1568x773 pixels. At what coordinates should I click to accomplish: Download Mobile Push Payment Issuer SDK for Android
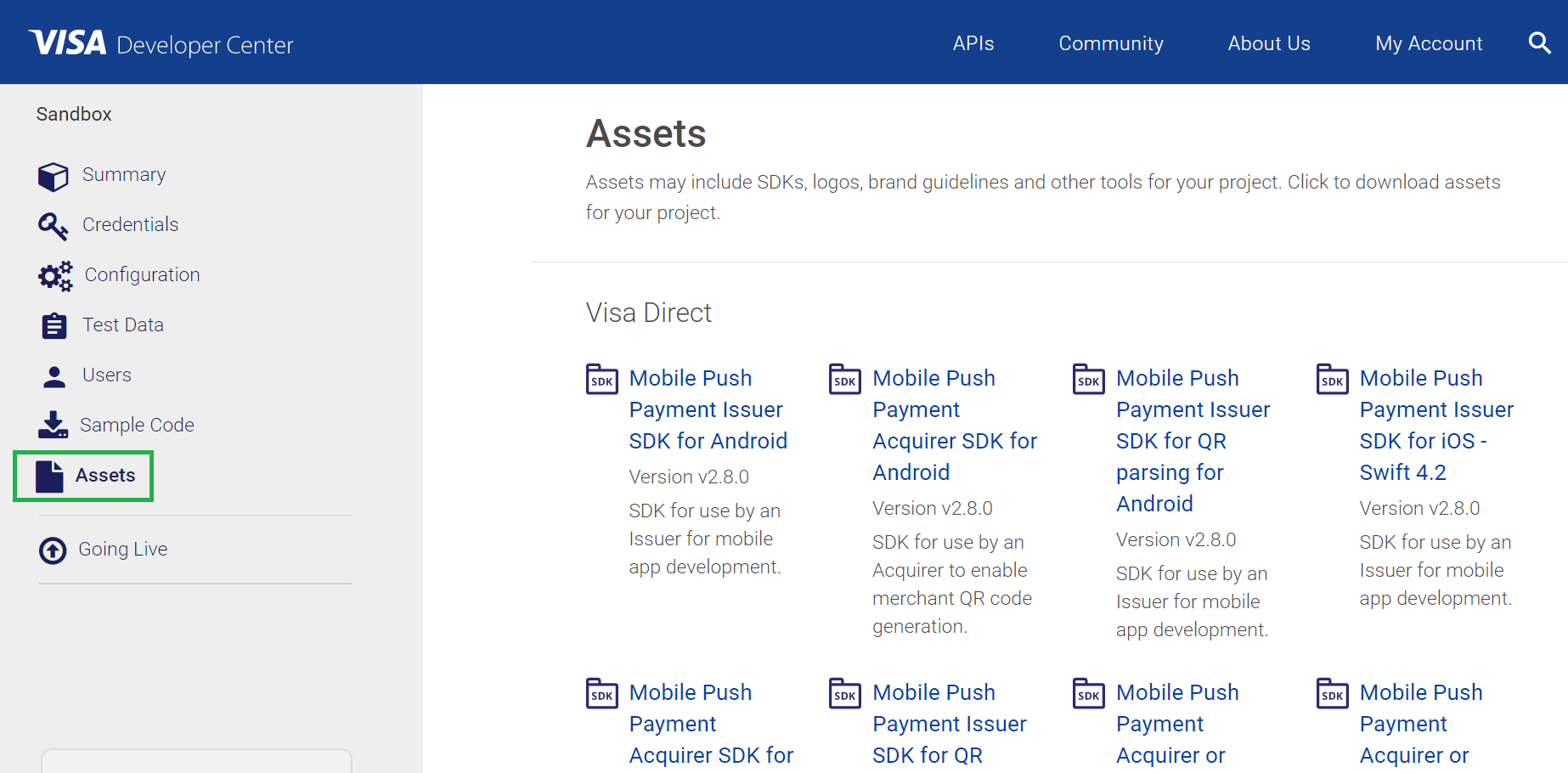pos(708,409)
